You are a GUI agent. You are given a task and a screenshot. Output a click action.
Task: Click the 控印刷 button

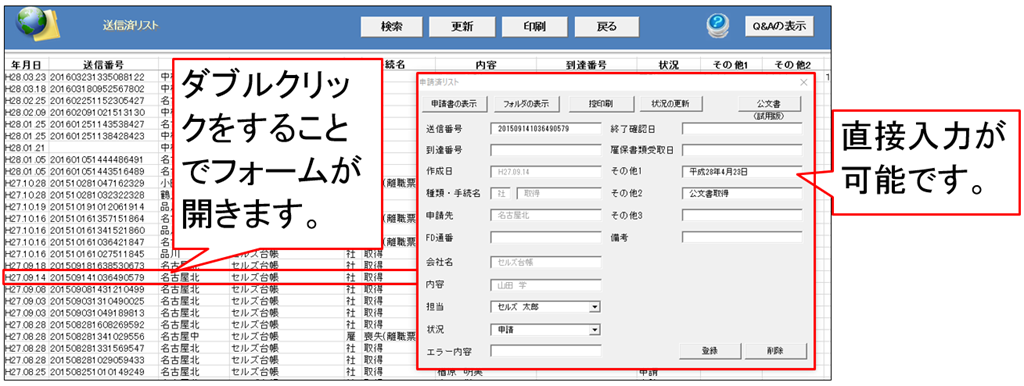coord(600,104)
